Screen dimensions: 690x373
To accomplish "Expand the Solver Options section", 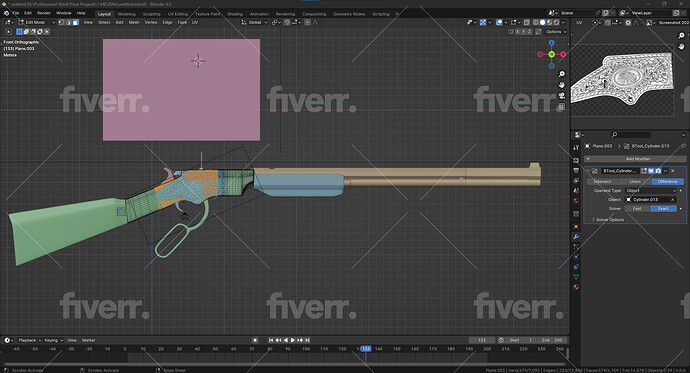I will (x=608, y=219).
